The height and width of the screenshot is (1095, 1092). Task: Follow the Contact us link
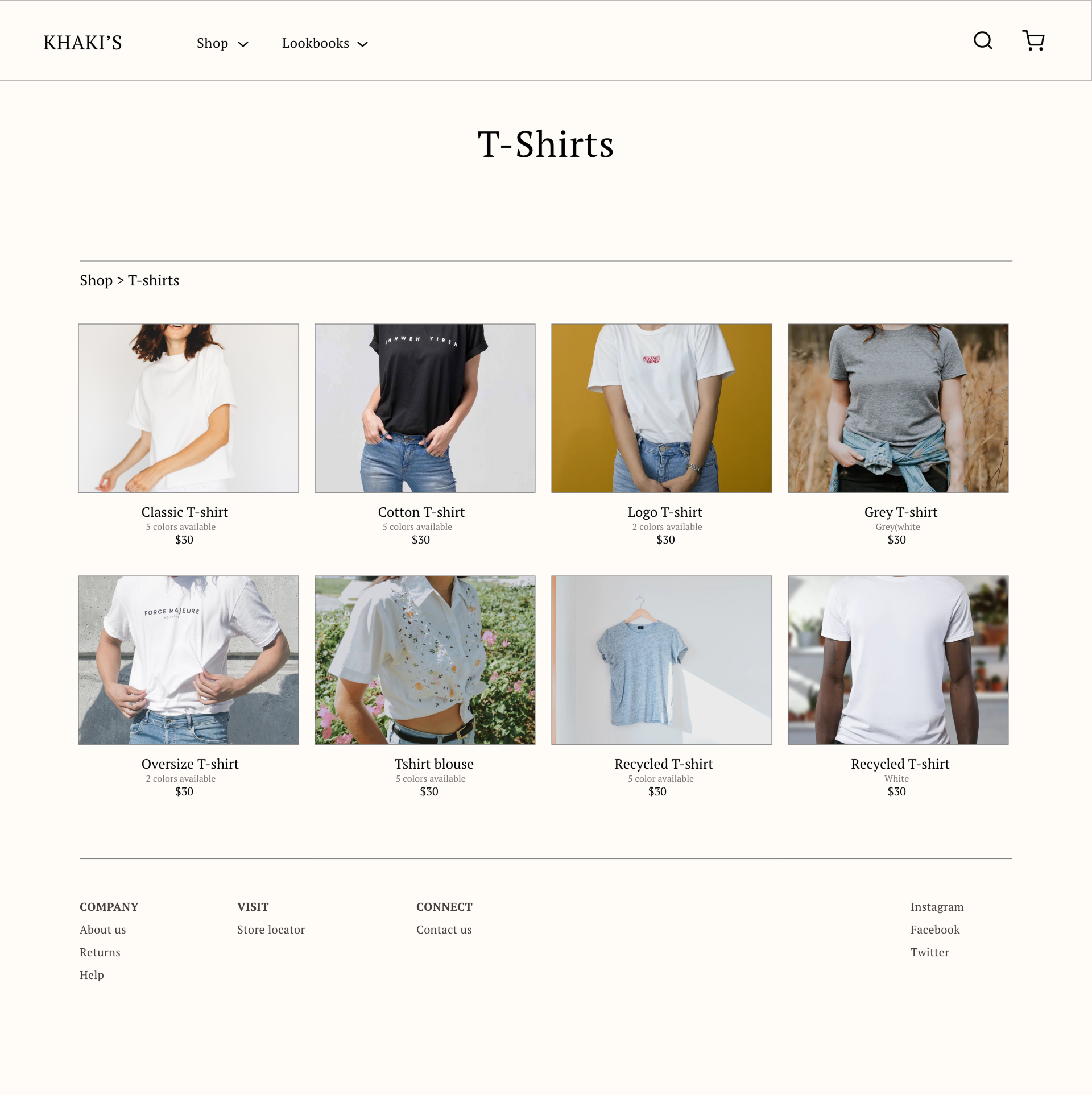pyautogui.click(x=444, y=930)
